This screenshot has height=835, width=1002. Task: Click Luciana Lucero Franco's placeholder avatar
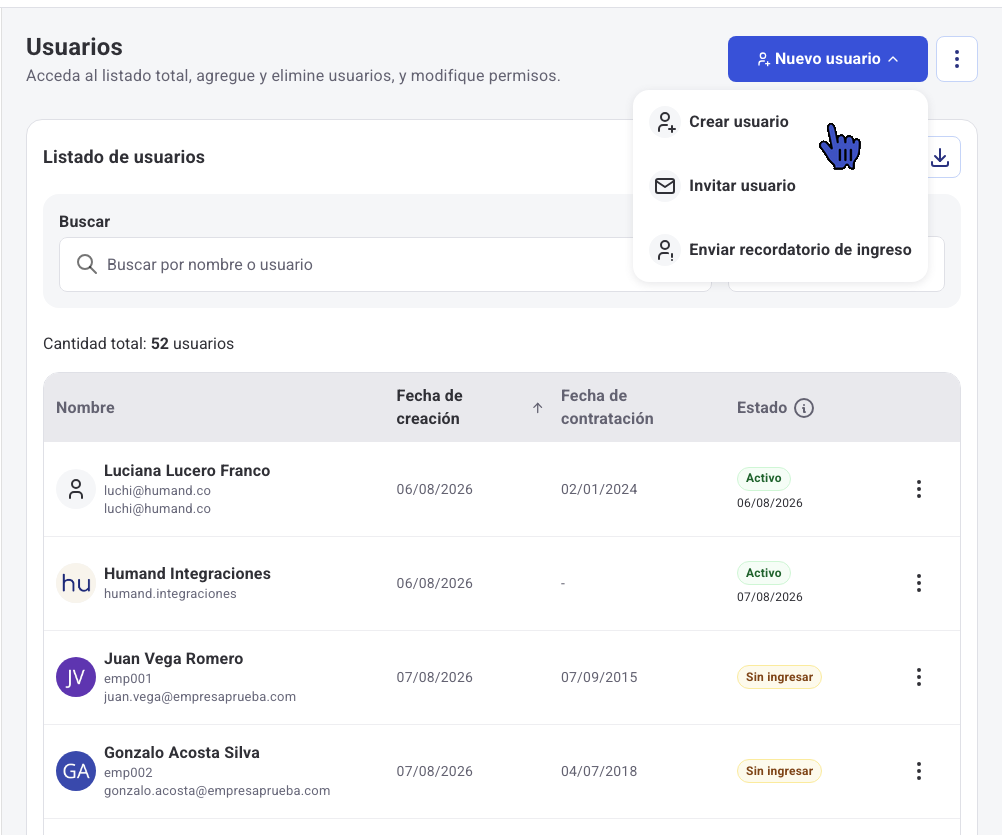[x=76, y=489]
